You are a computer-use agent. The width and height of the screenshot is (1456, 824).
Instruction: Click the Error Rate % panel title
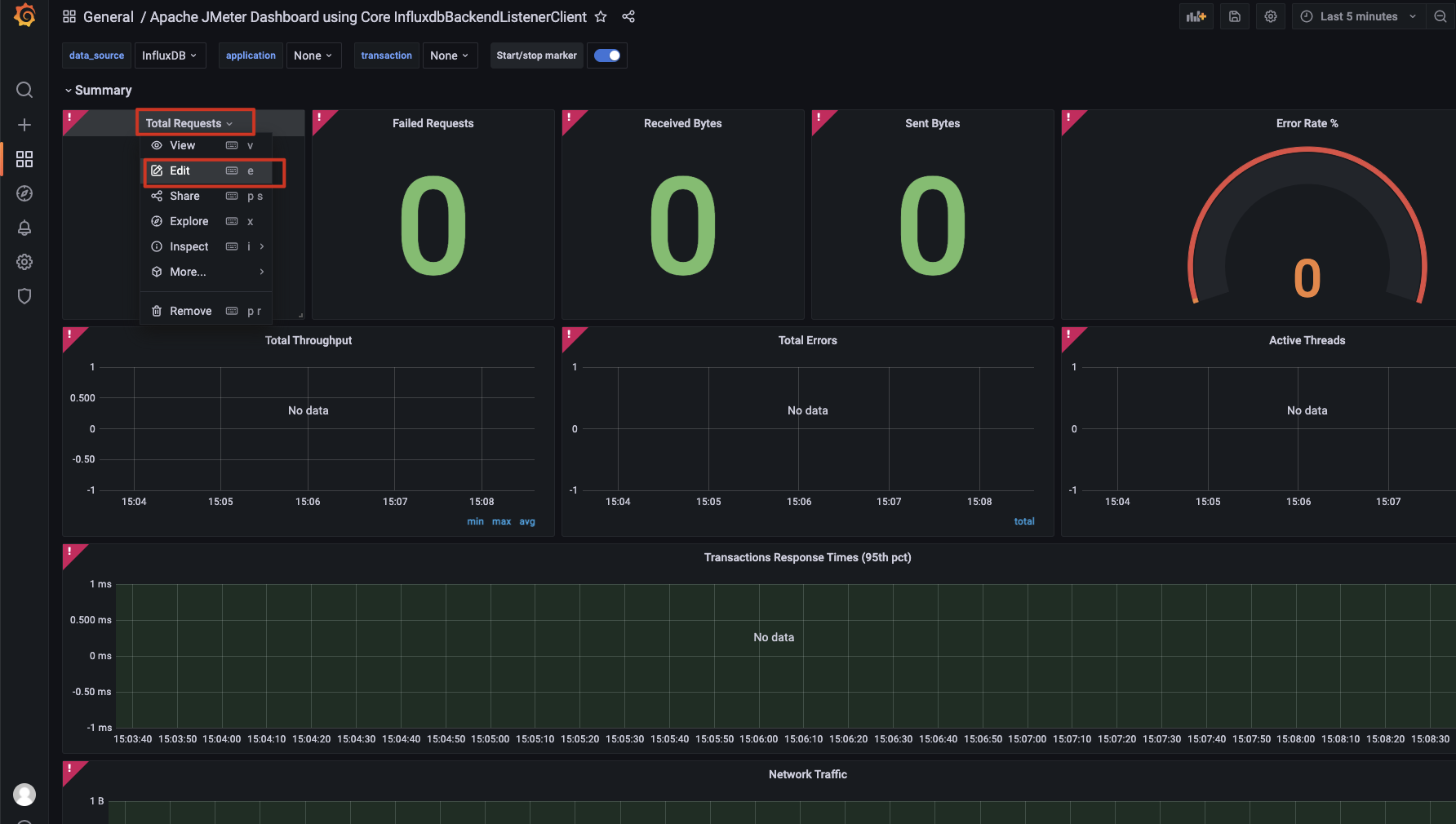point(1307,123)
